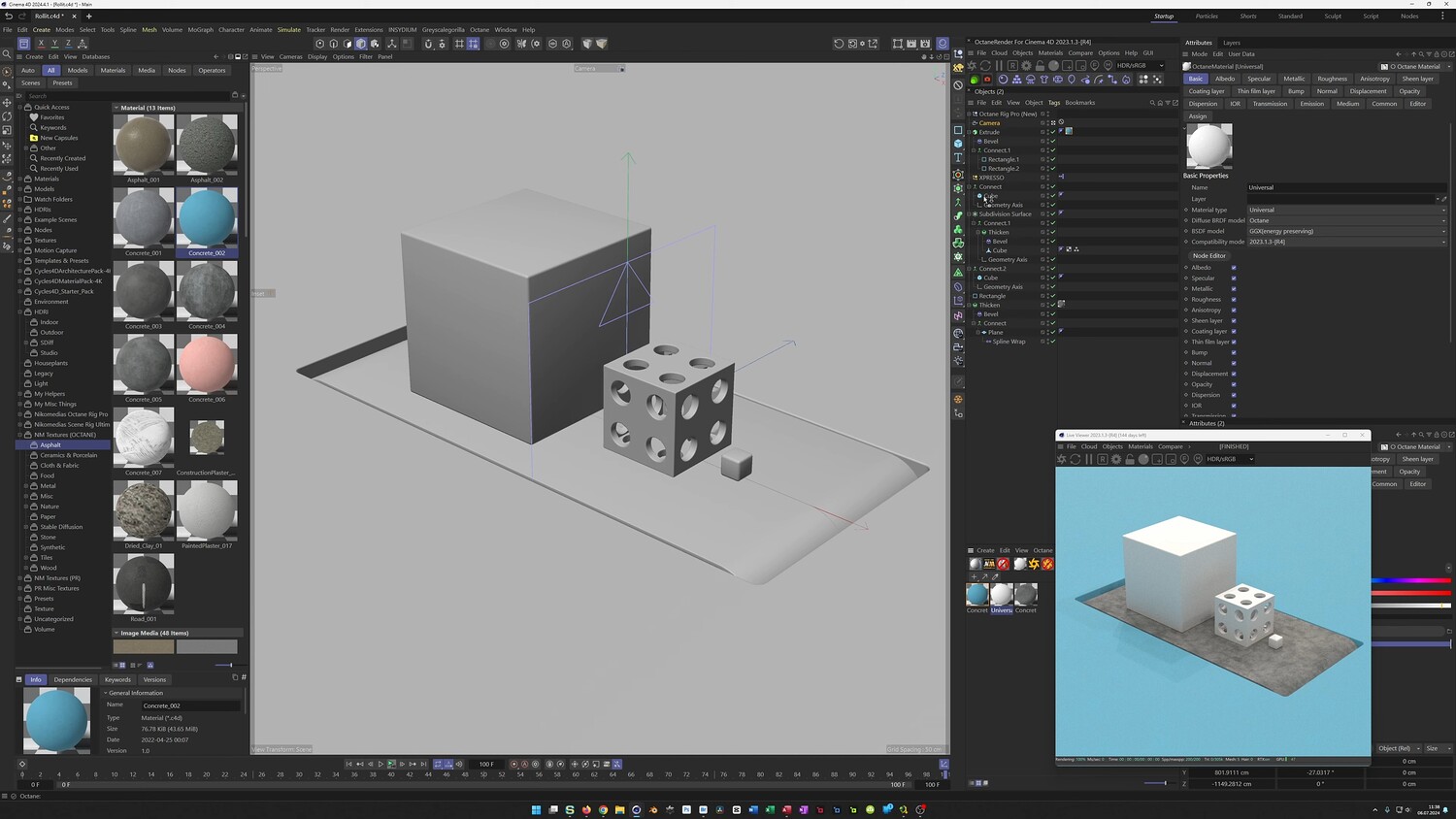Click the Undo arrow icon

point(10,16)
